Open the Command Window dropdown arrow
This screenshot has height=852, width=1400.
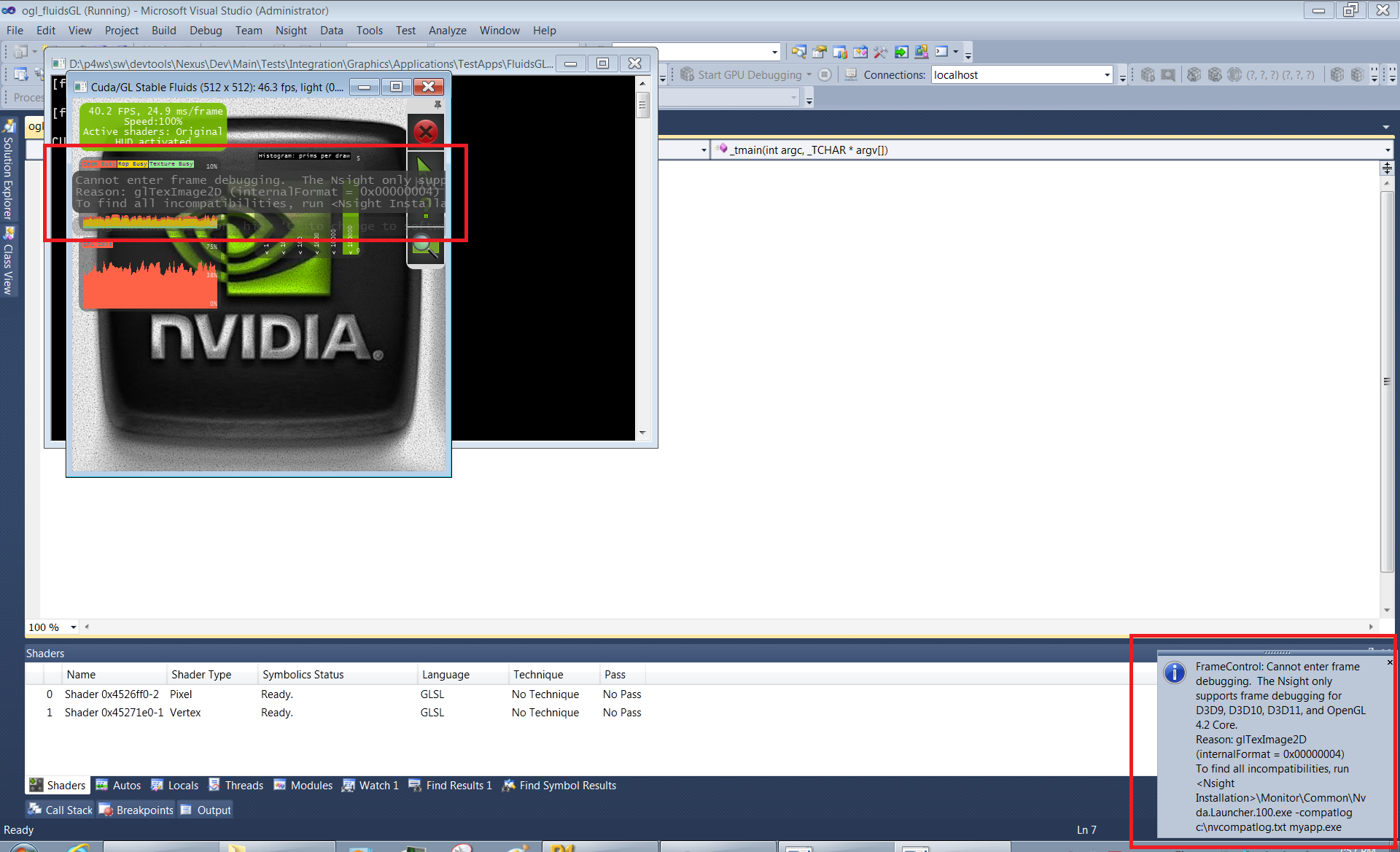coord(955,52)
